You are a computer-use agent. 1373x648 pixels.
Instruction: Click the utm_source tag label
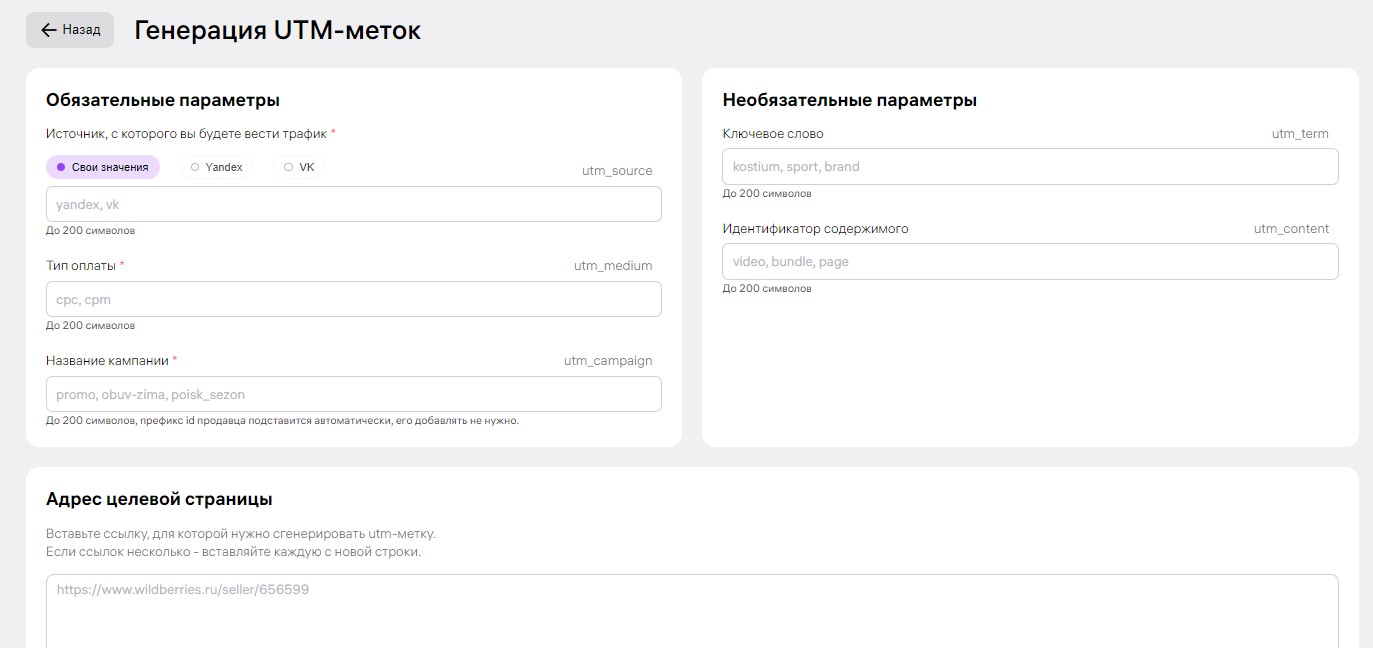point(617,171)
